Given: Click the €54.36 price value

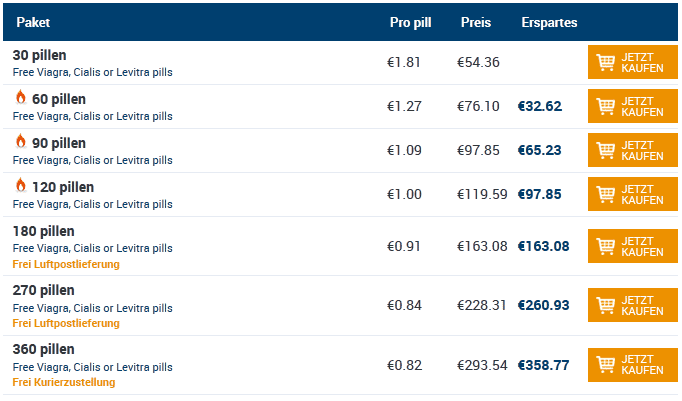Looking at the screenshot, I should coord(478,62).
